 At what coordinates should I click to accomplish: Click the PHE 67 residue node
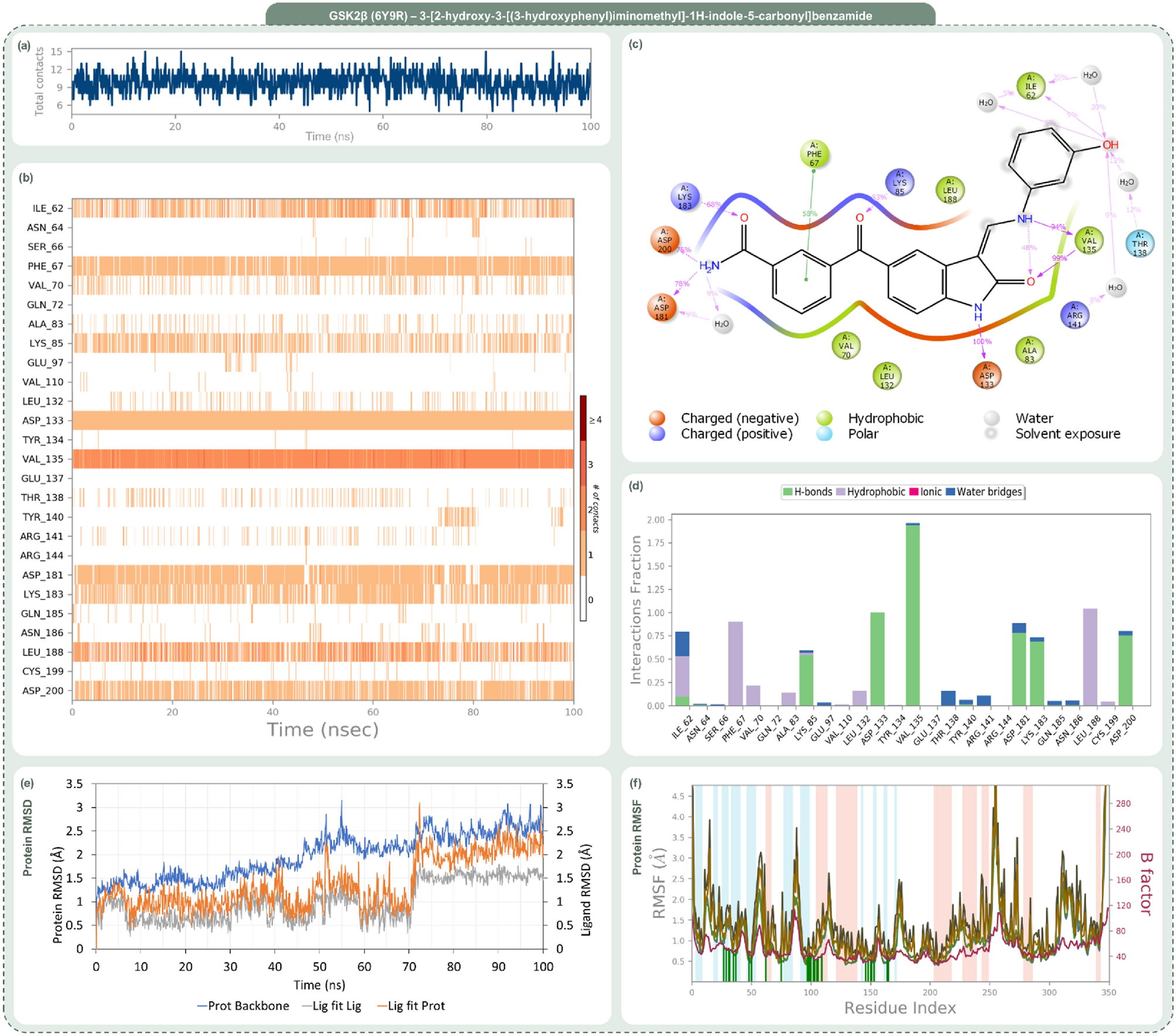(814, 154)
